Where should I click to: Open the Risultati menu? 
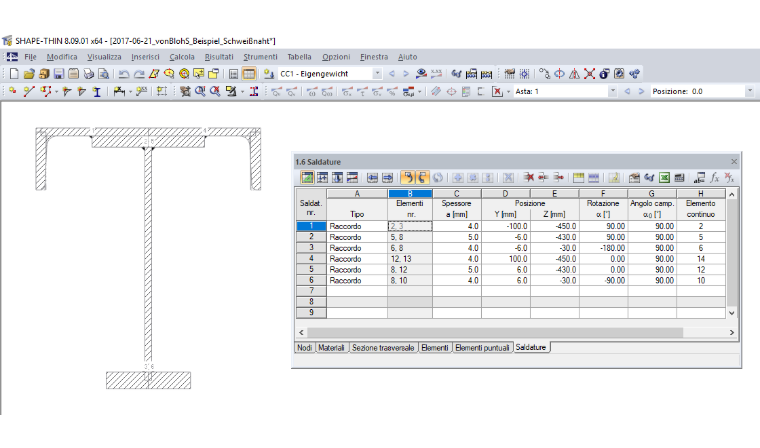click(219, 57)
